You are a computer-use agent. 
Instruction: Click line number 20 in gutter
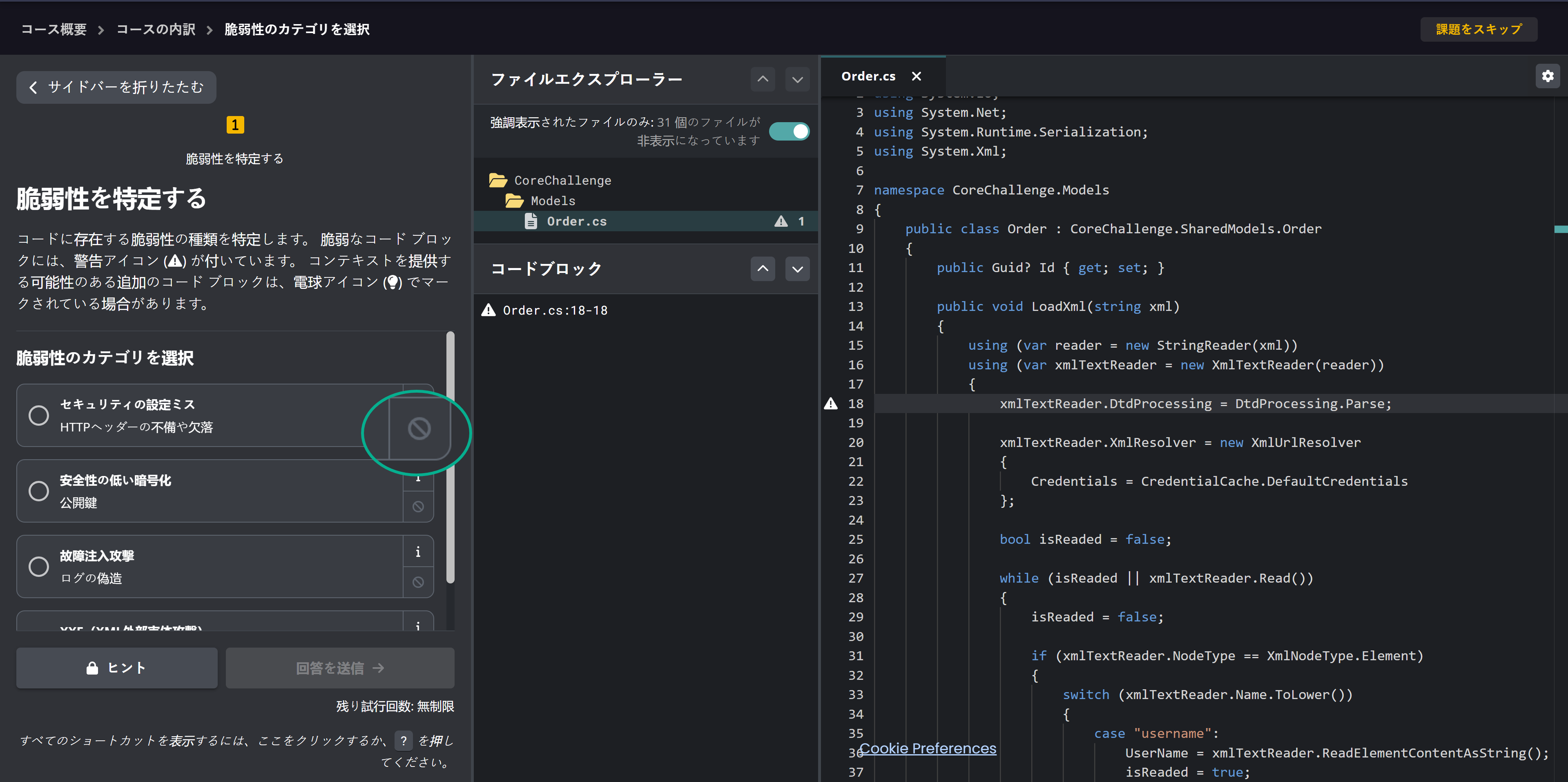click(855, 442)
